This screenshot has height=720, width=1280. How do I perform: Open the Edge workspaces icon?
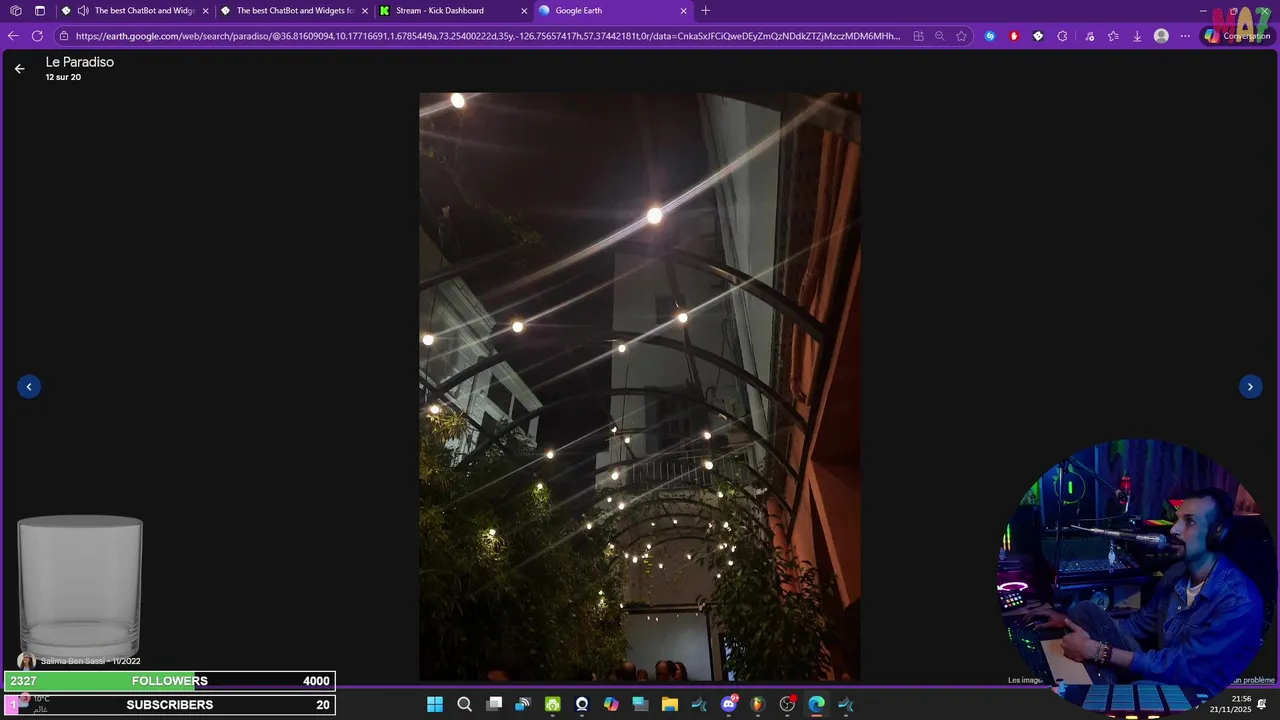[x=15, y=11]
